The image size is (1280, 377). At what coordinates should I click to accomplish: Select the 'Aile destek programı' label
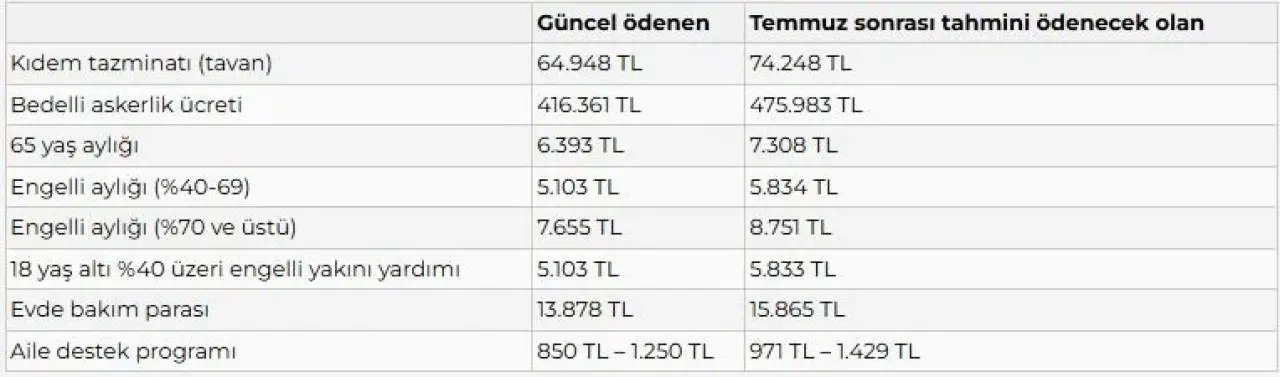pyautogui.click(x=124, y=352)
